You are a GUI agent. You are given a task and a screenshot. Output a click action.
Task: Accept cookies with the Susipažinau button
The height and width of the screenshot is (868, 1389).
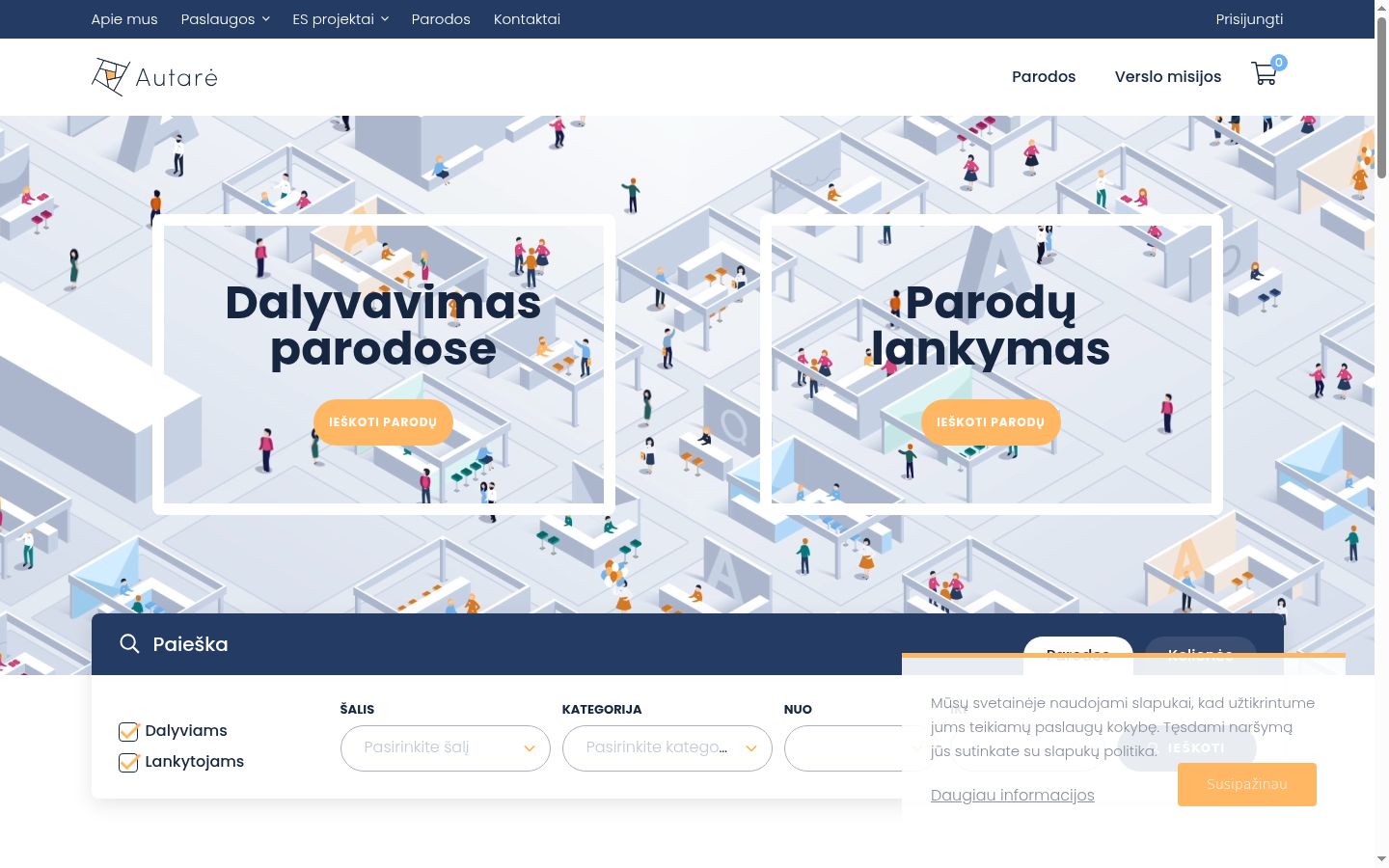pos(1247,784)
